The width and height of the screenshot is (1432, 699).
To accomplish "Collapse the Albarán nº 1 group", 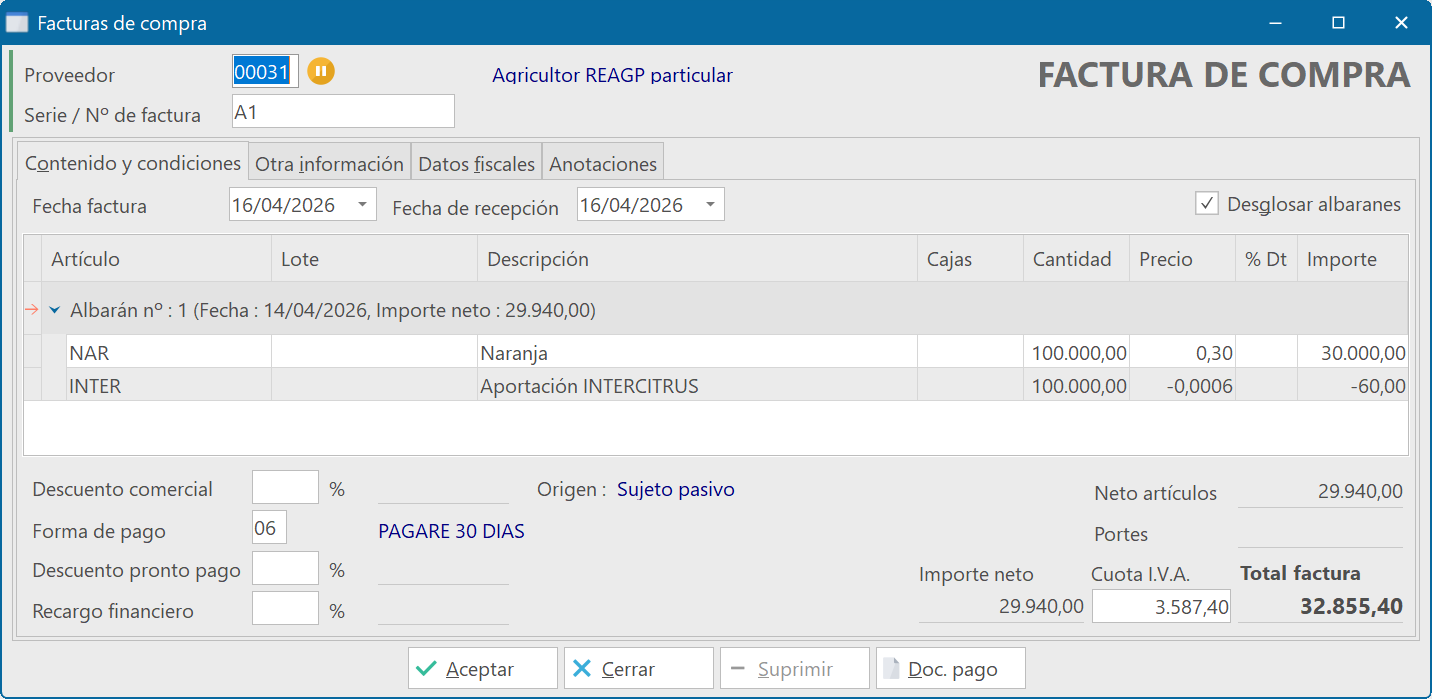I will 55,311.
